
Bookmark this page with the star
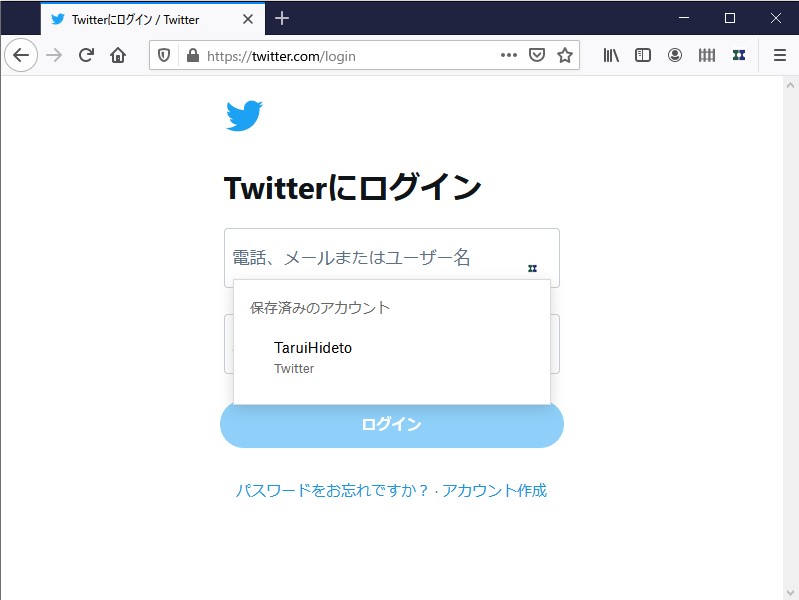565,55
